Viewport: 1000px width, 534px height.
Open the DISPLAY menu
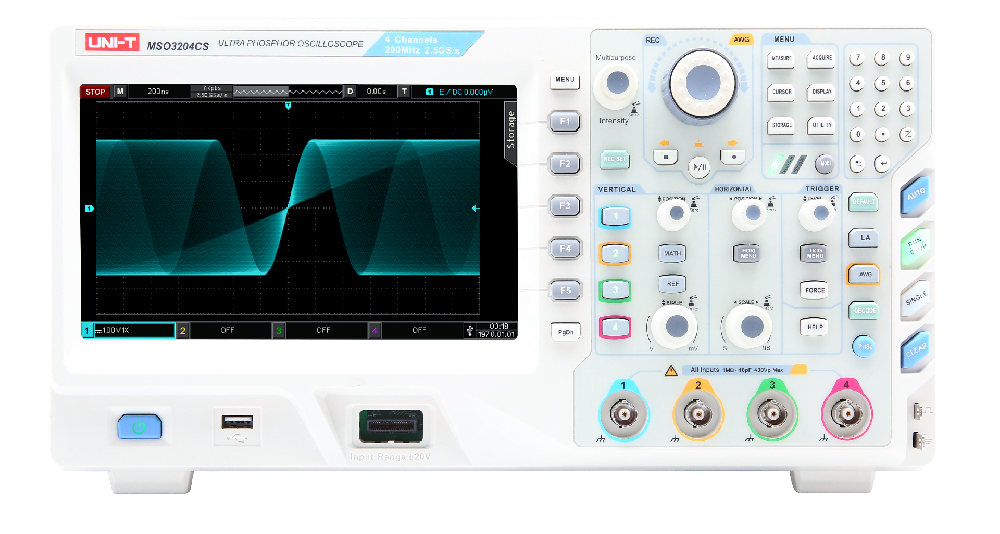[x=821, y=92]
